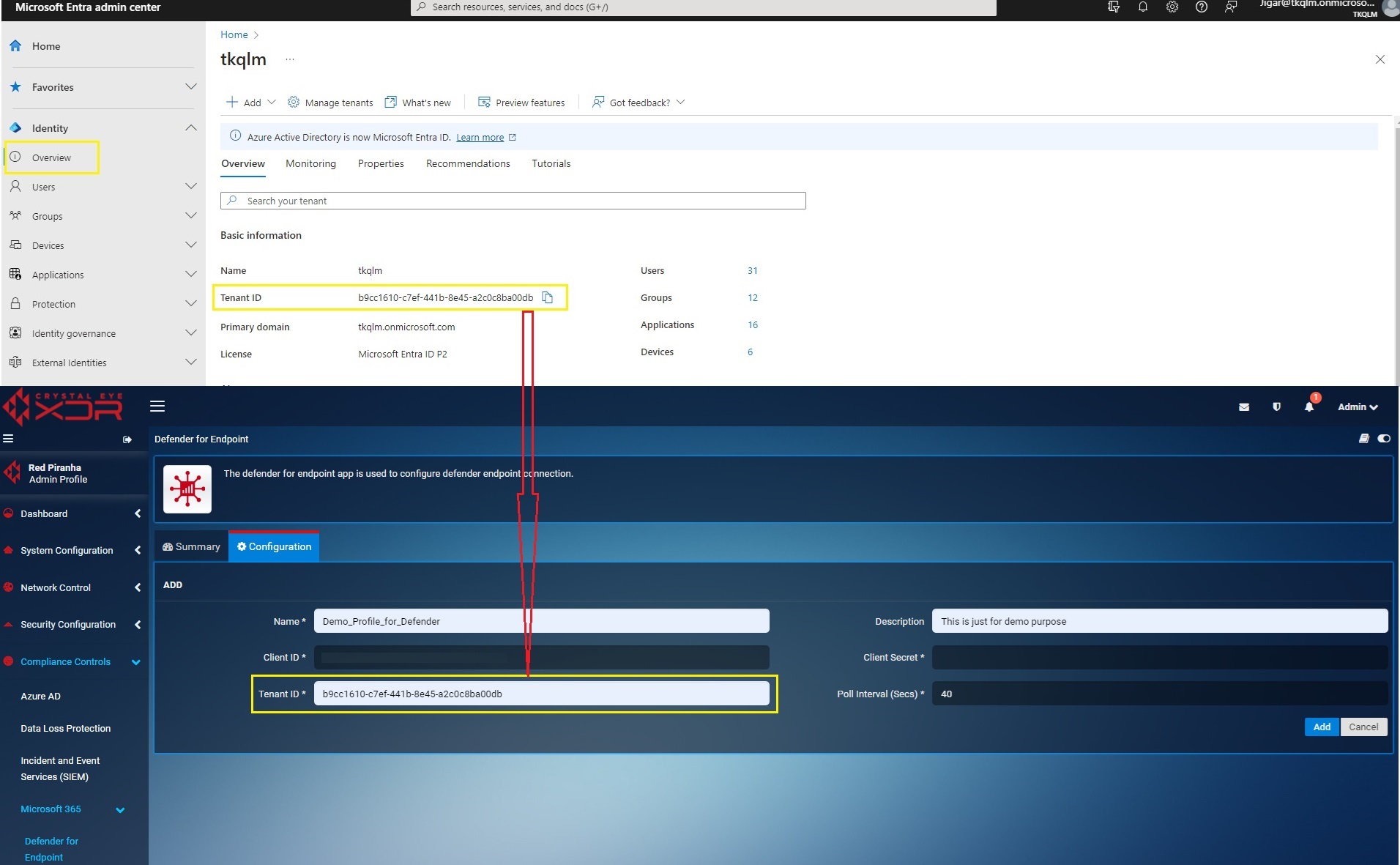Collapse the Microsoft 365 submenu
The width and height of the screenshot is (1400, 865).
(121, 809)
